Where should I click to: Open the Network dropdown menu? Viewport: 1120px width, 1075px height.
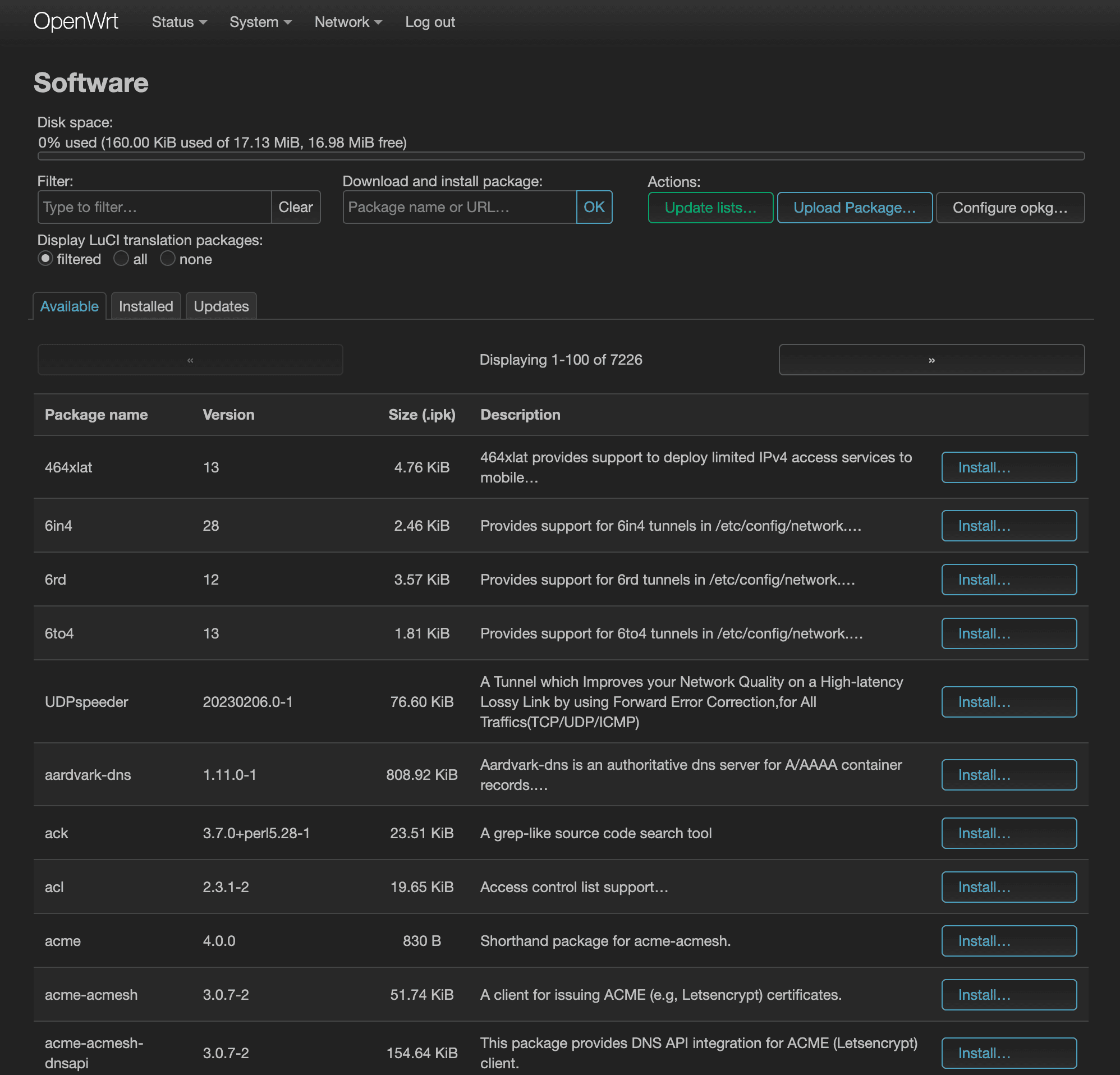click(x=347, y=22)
